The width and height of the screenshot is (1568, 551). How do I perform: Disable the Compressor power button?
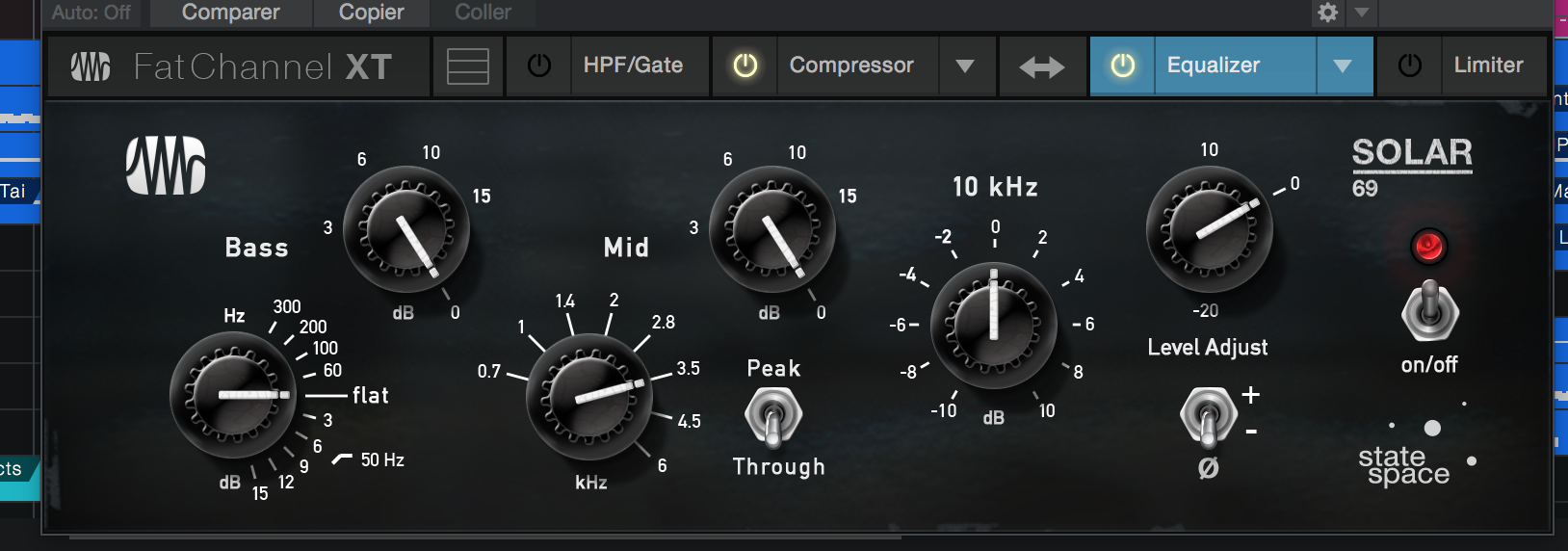click(745, 66)
